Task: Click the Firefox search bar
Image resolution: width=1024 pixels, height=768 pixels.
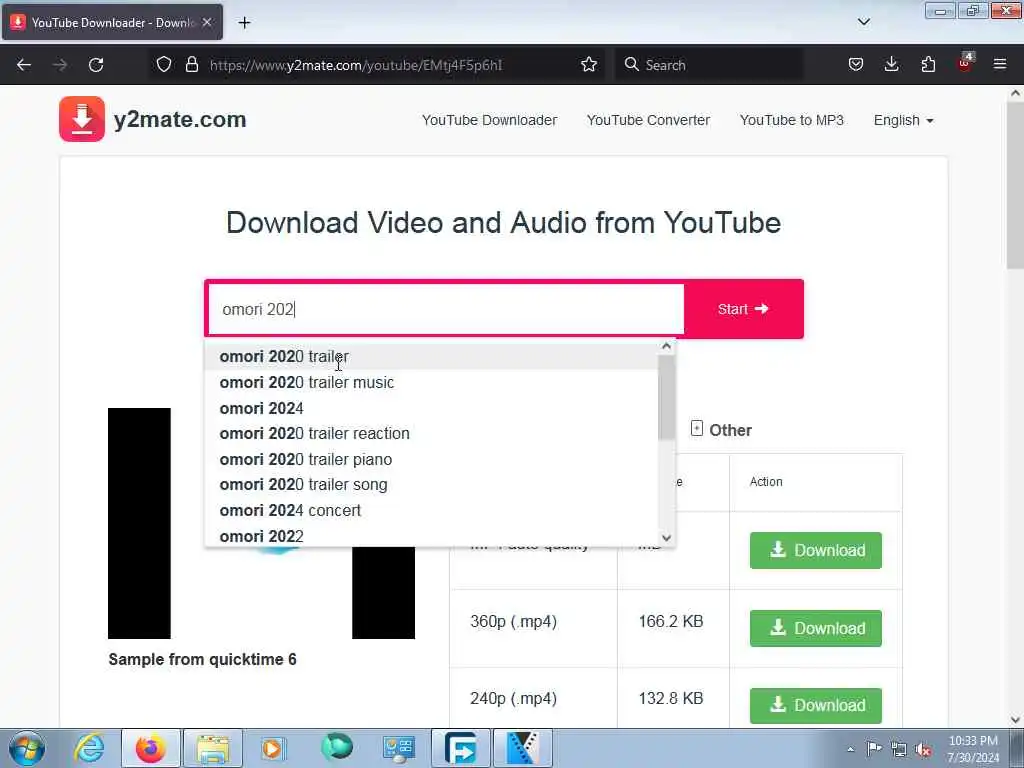Action: [x=709, y=65]
